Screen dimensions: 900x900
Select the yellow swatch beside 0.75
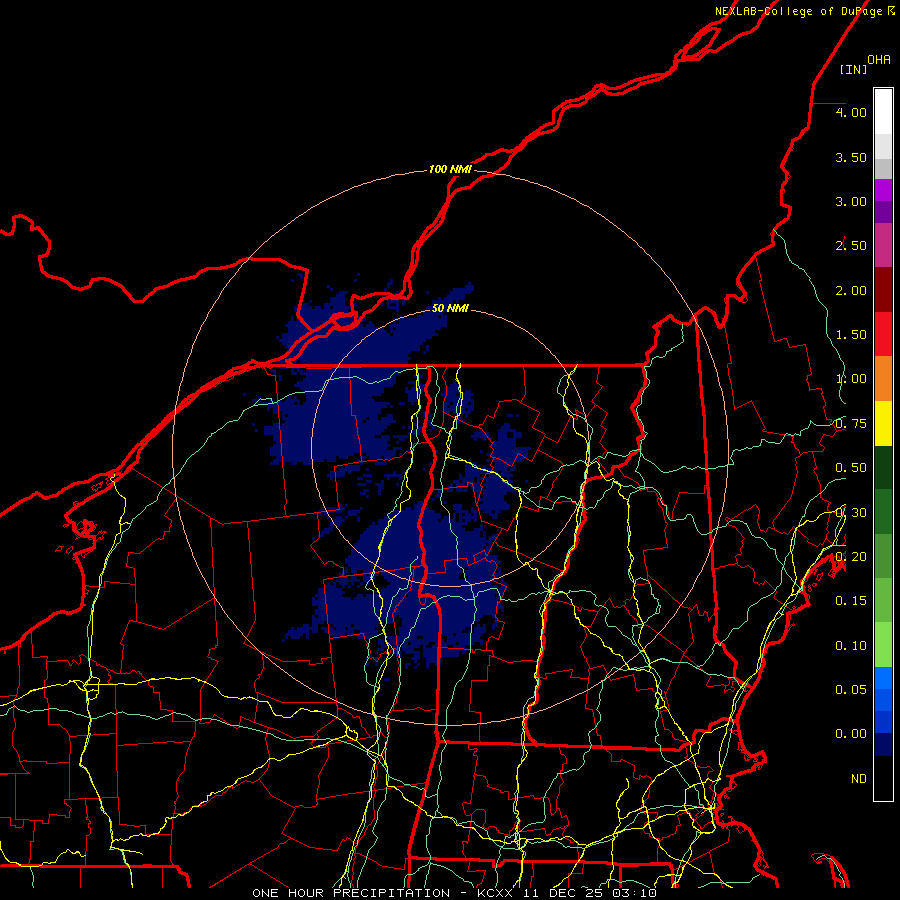(x=883, y=423)
